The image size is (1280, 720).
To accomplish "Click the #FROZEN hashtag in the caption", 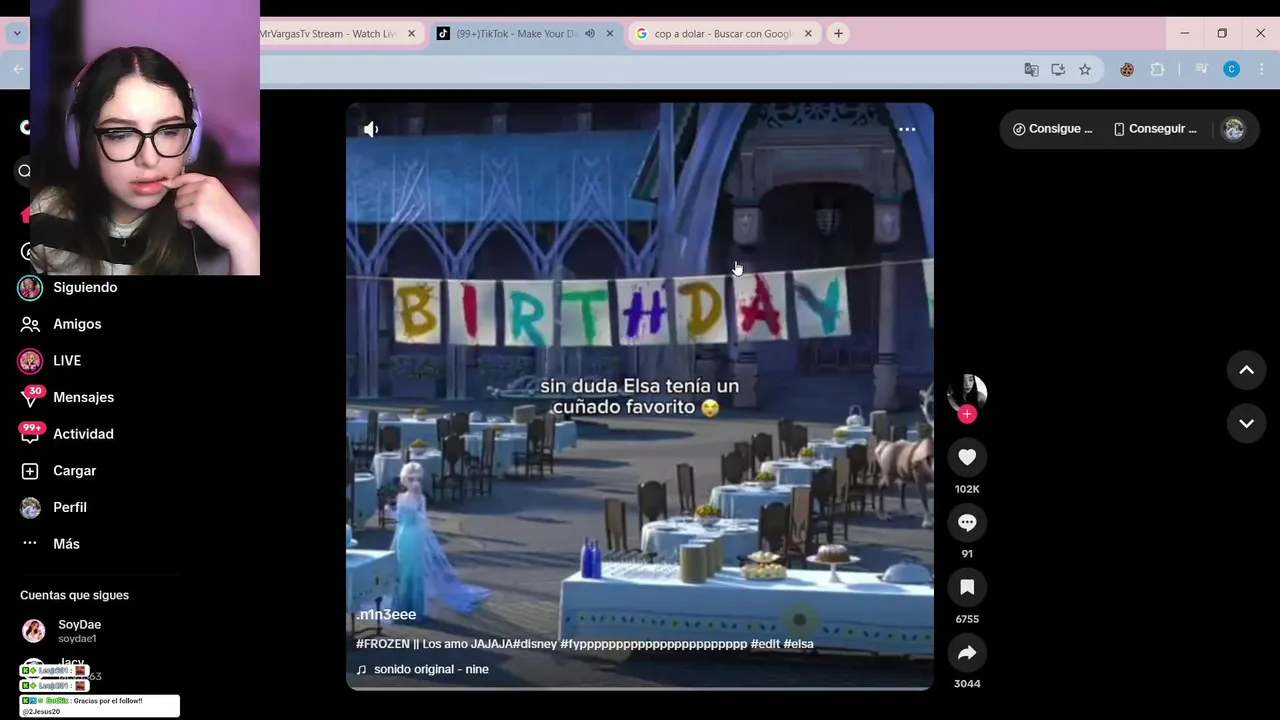I will 383,644.
